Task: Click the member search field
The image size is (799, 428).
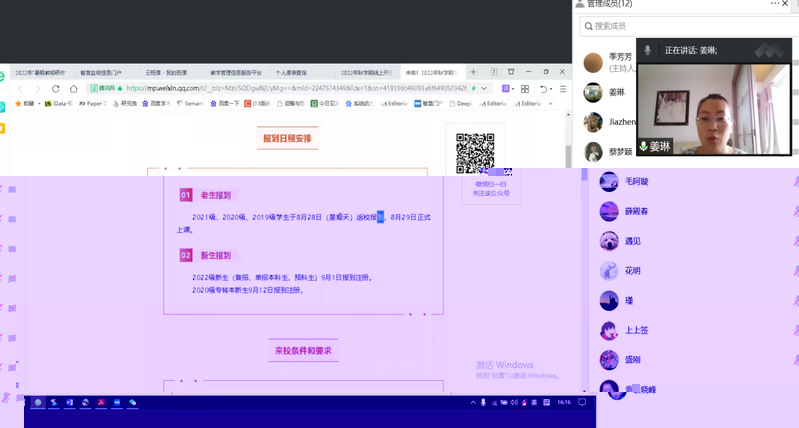Action: point(690,26)
